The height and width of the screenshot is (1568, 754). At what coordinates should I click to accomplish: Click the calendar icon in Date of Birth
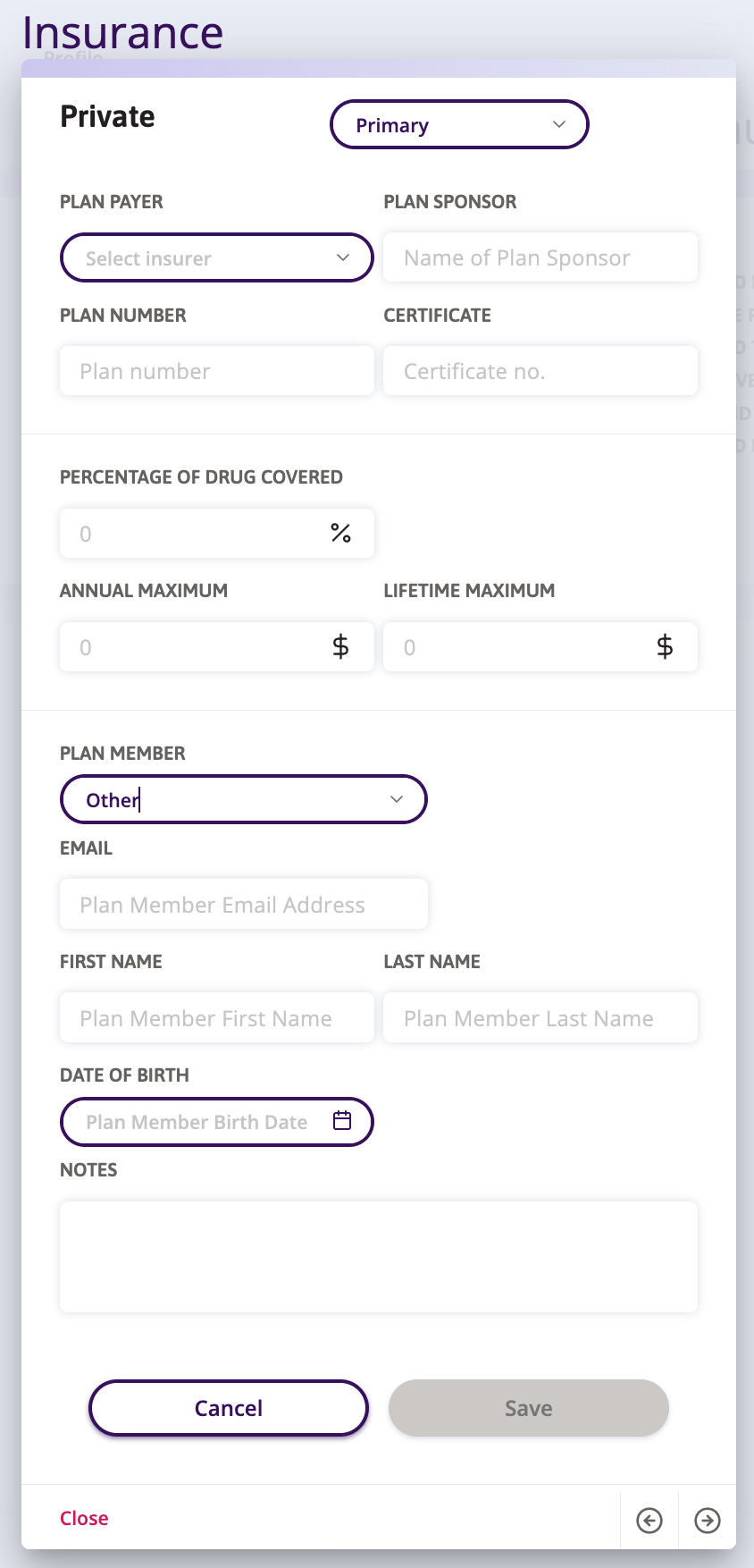[x=342, y=1121]
